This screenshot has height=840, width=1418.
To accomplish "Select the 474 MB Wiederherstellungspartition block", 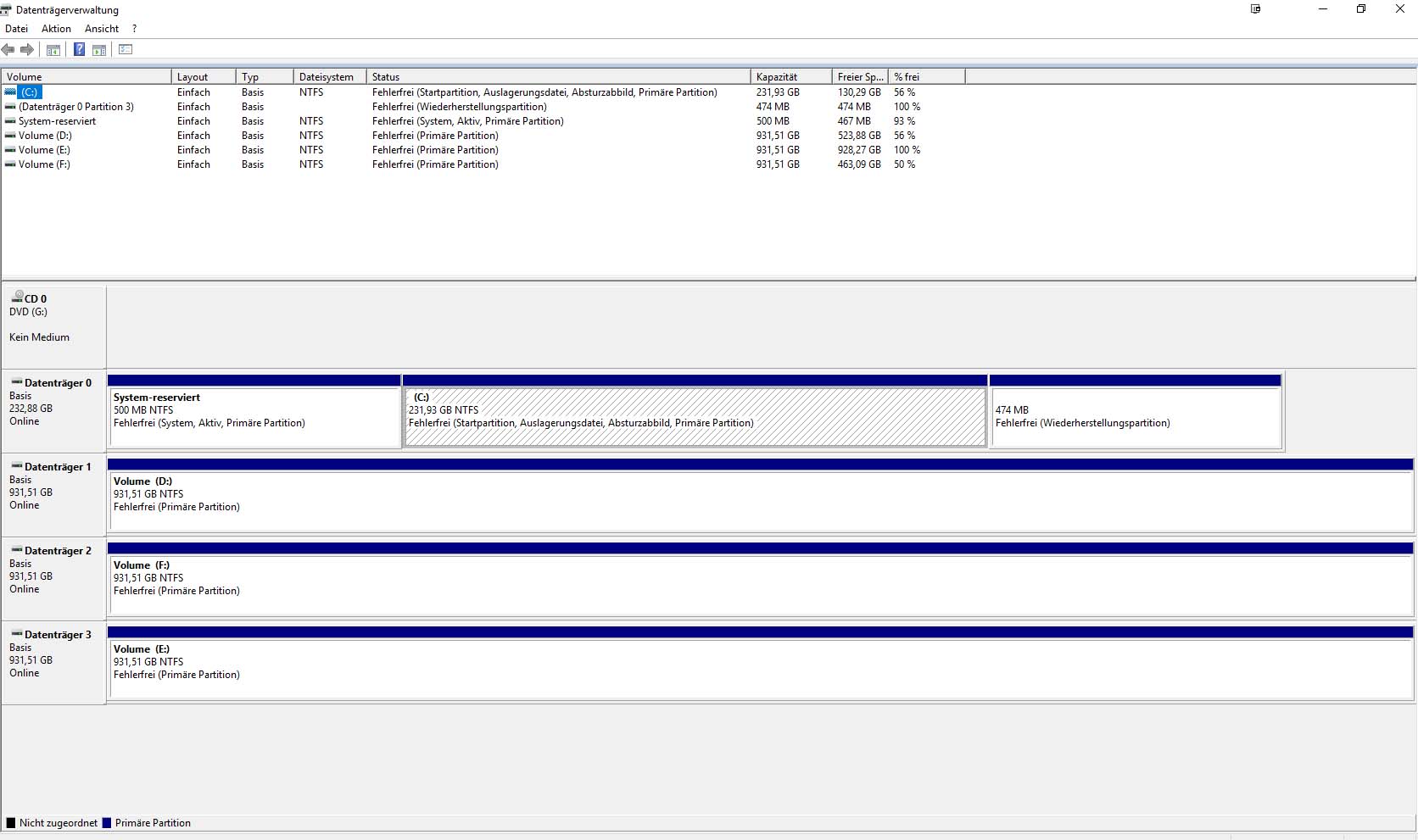I will (1135, 417).
